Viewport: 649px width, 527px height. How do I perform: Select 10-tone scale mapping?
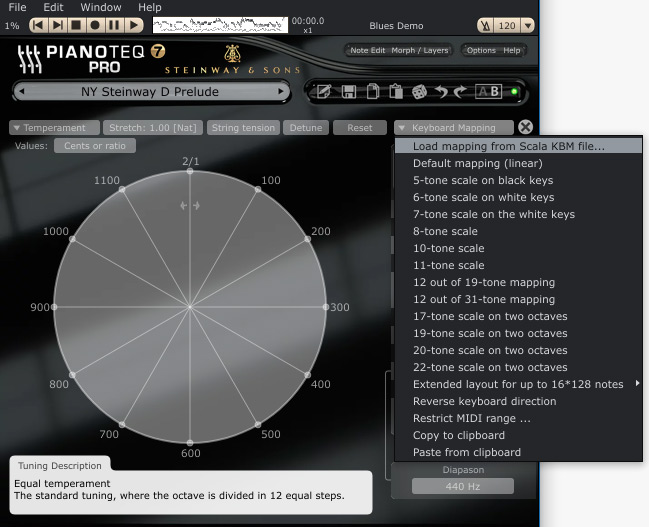519,248
